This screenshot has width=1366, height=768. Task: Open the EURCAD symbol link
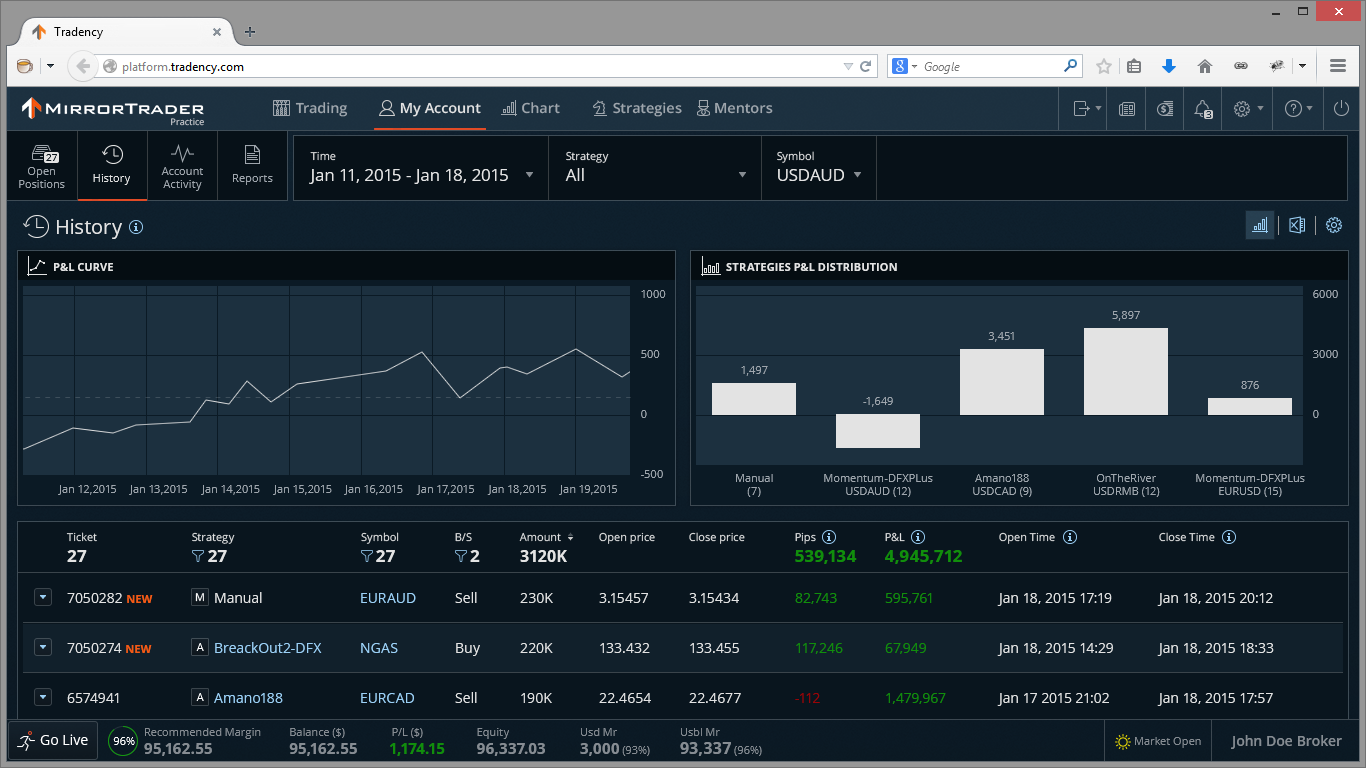click(387, 698)
